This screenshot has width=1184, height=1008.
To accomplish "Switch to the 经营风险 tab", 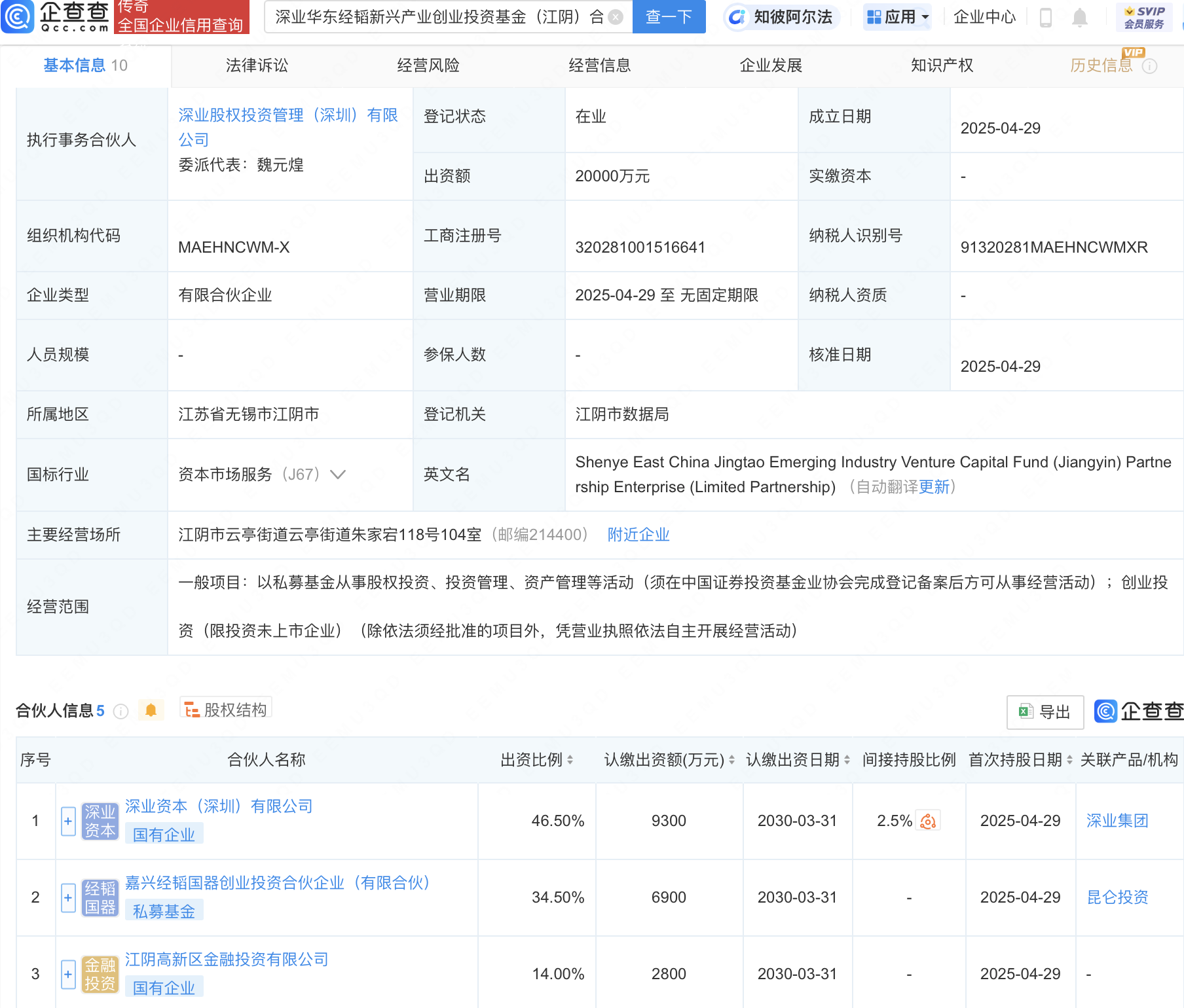I will tap(428, 65).
